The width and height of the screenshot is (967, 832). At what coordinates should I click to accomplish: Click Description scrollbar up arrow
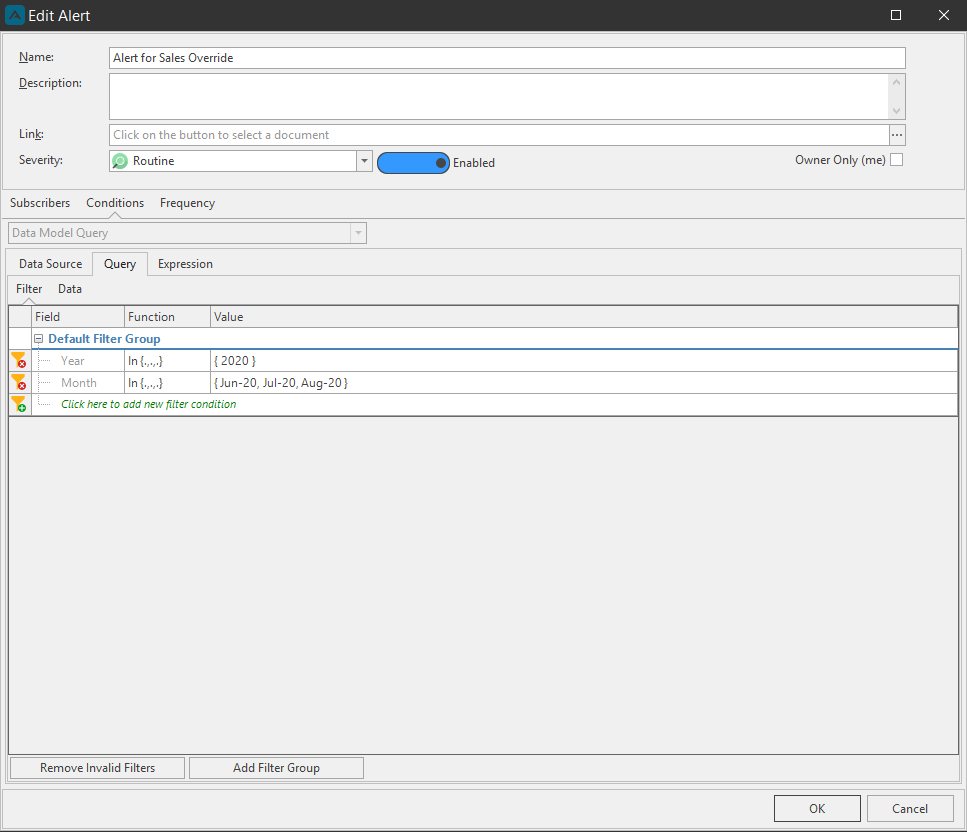point(896,82)
